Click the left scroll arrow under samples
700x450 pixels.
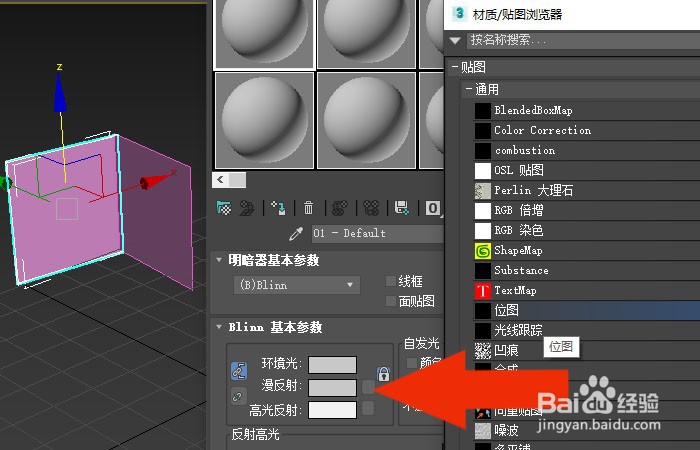(x=220, y=180)
